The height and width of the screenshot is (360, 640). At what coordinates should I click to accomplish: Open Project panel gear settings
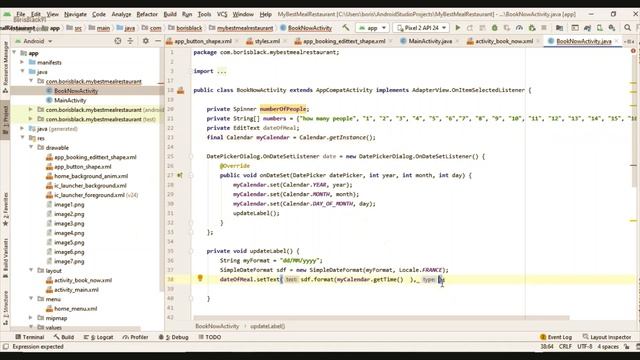point(145,41)
